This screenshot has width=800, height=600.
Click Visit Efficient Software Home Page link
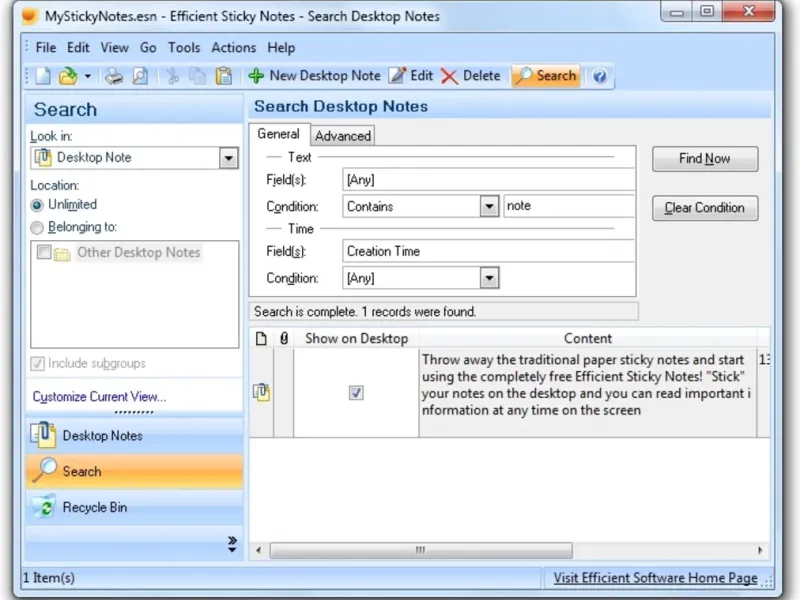(x=656, y=578)
